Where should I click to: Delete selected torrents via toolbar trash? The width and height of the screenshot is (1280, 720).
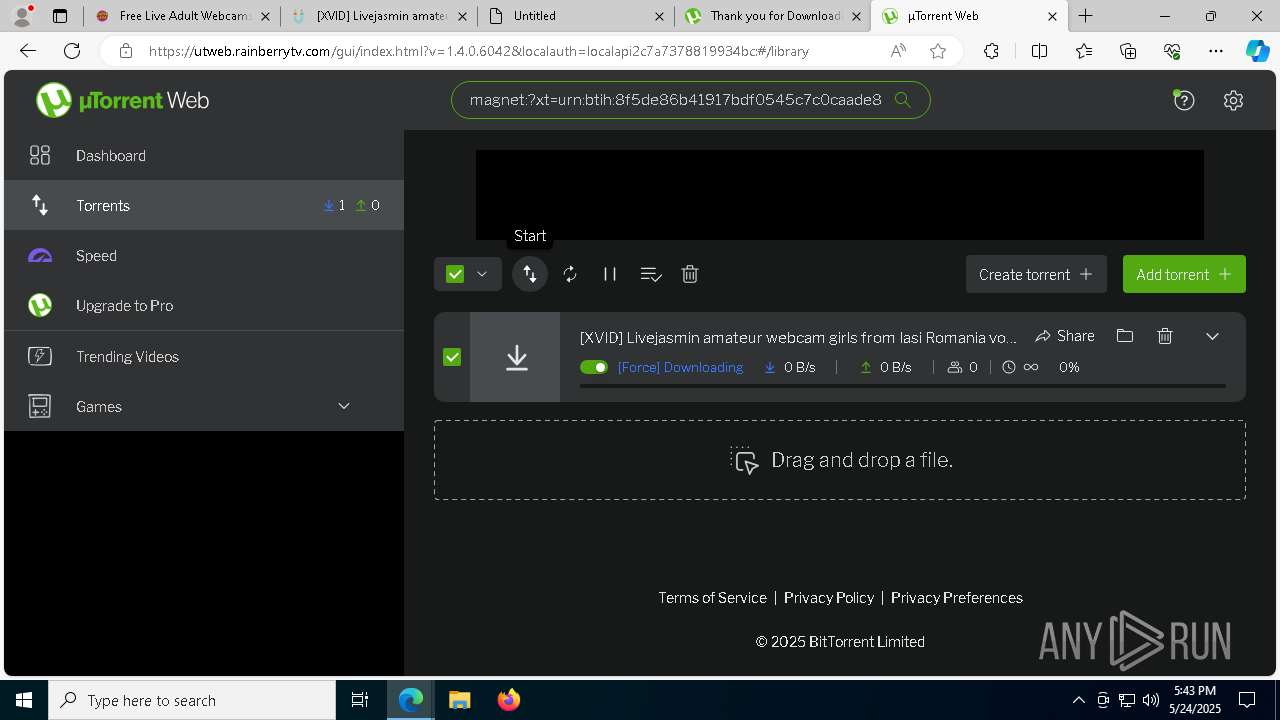pyautogui.click(x=690, y=274)
